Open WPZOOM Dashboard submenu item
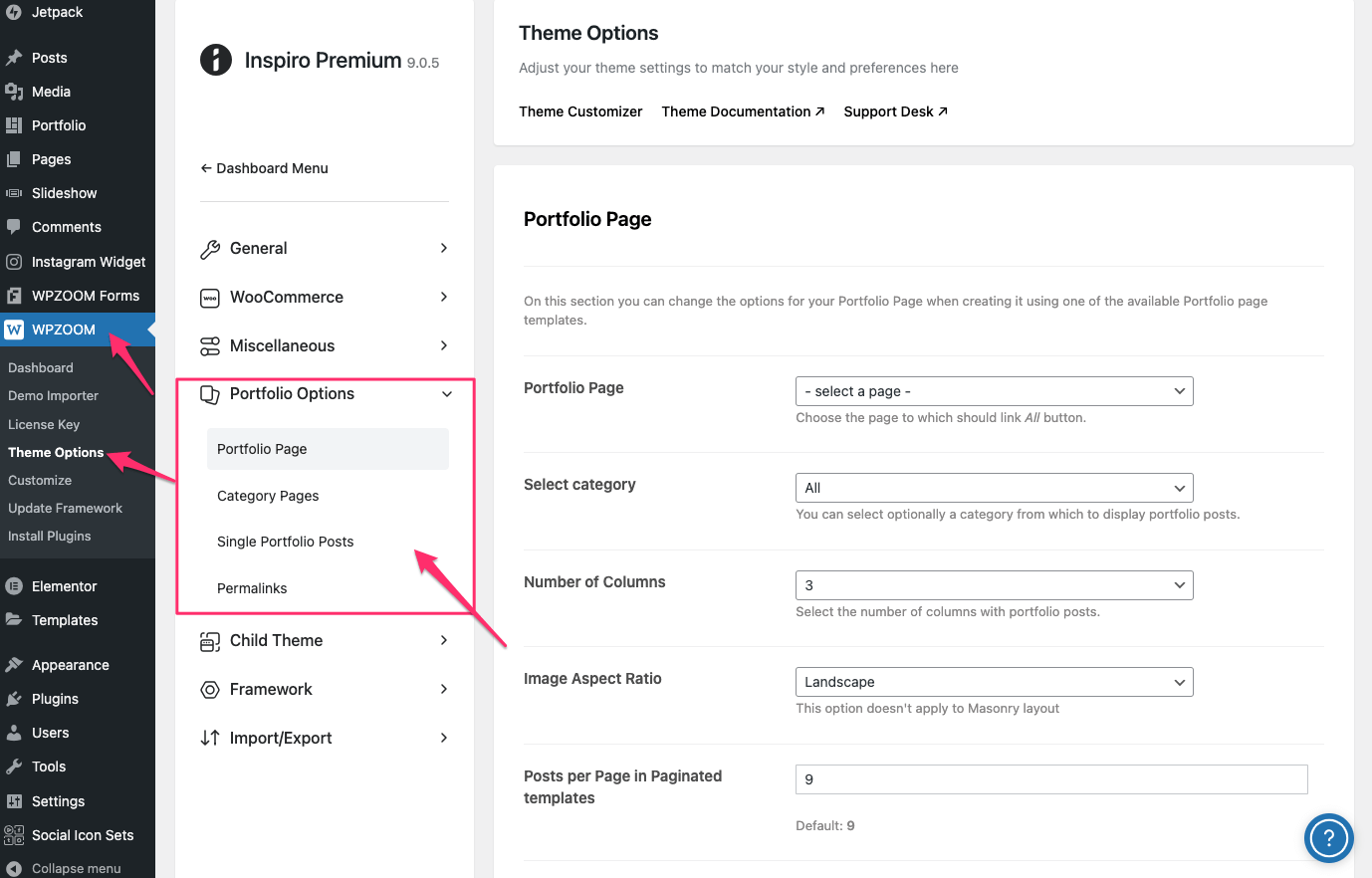 (x=41, y=367)
